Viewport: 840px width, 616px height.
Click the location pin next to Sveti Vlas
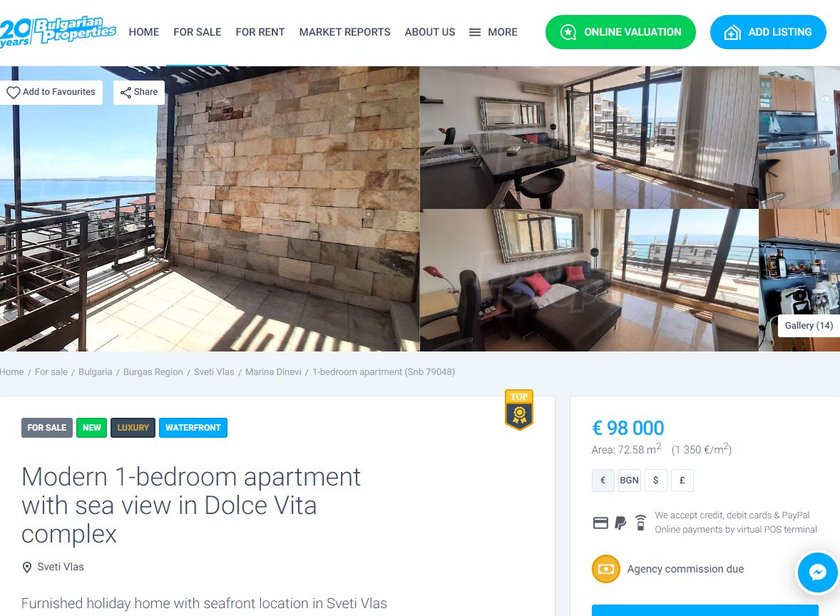pyautogui.click(x=27, y=567)
